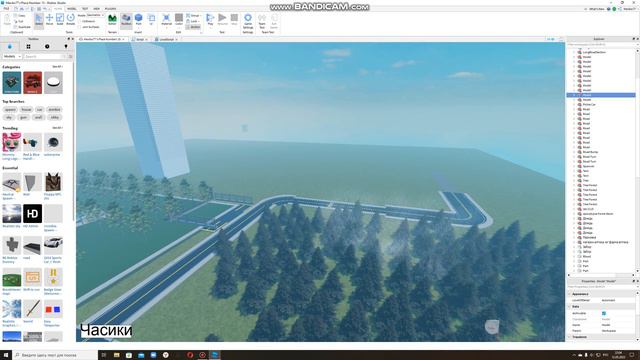640x360 pixels.
Task: Click the toolbox search filter icon
Action: tap(70, 56)
